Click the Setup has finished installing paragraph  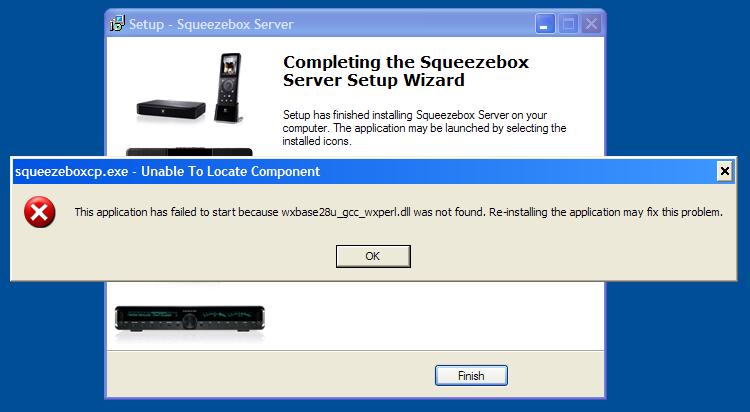(x=424, y=128)
